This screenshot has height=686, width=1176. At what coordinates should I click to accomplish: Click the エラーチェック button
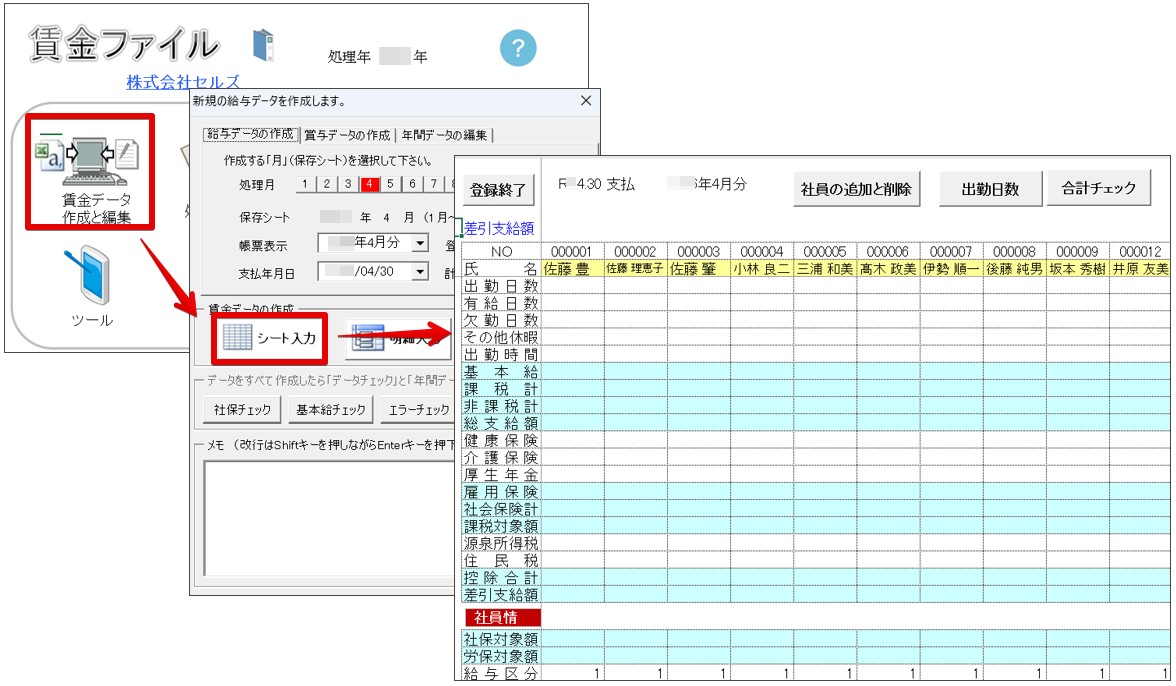[418, 409]
